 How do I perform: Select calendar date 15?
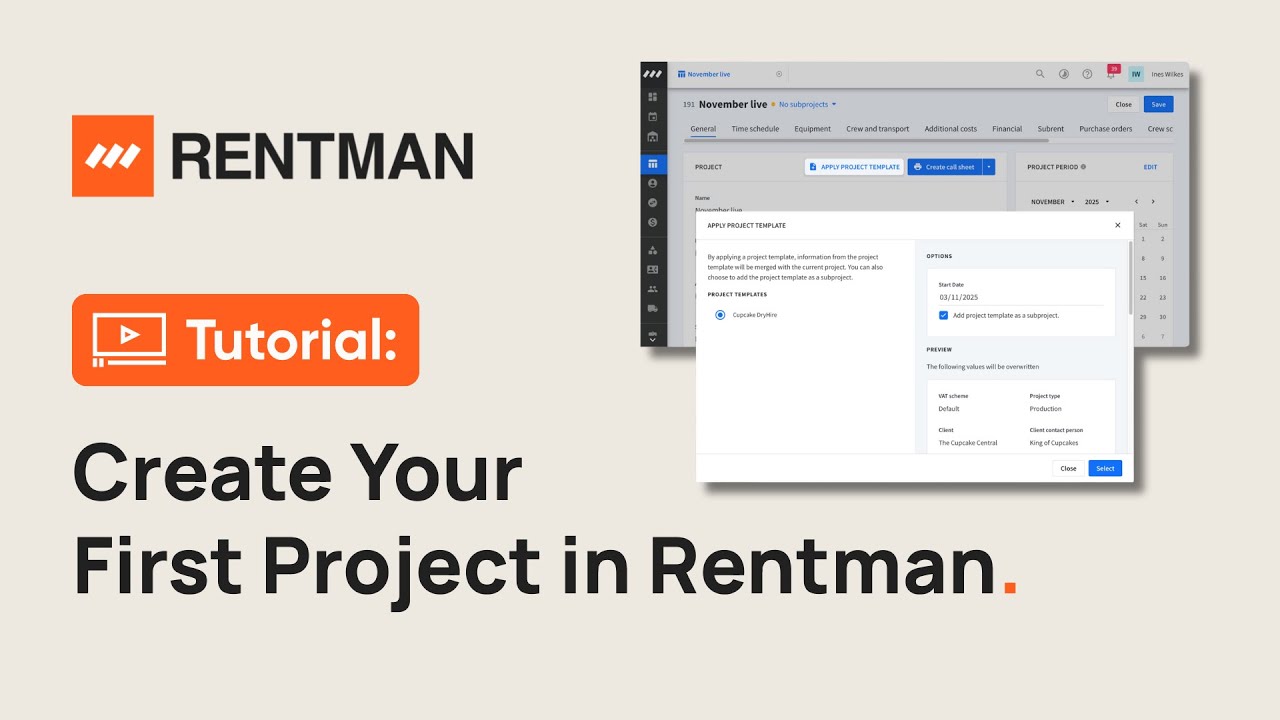pyautogui.click(x=1143, y=278)
